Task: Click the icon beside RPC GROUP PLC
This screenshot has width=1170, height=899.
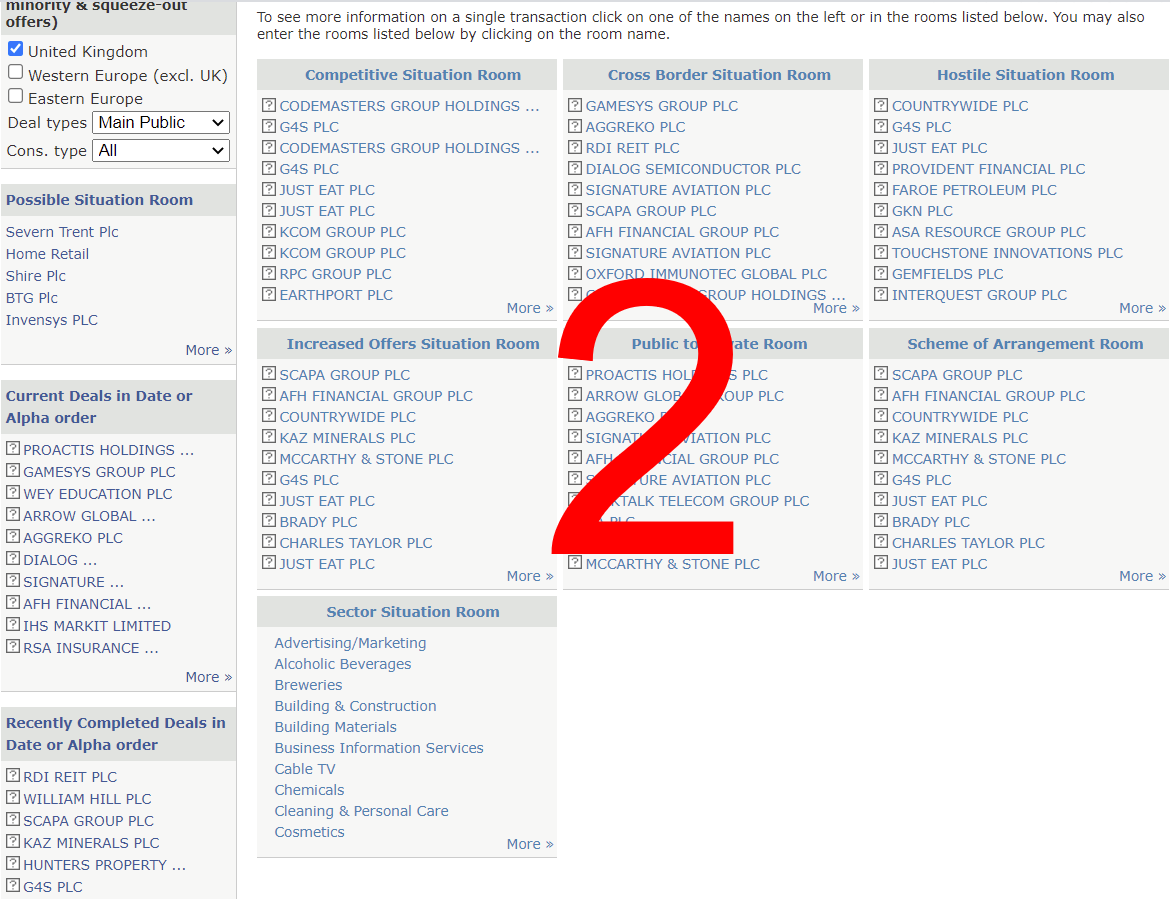Action: coord(269,273)
